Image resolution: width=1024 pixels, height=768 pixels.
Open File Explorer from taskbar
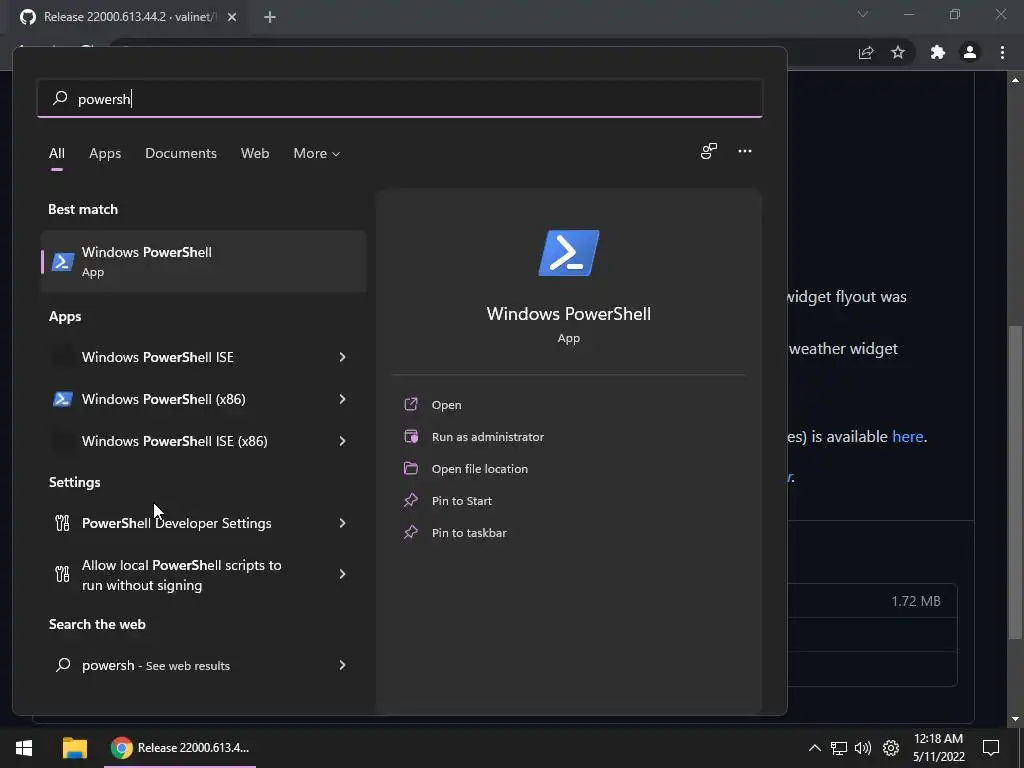click(x=74, y=748)
